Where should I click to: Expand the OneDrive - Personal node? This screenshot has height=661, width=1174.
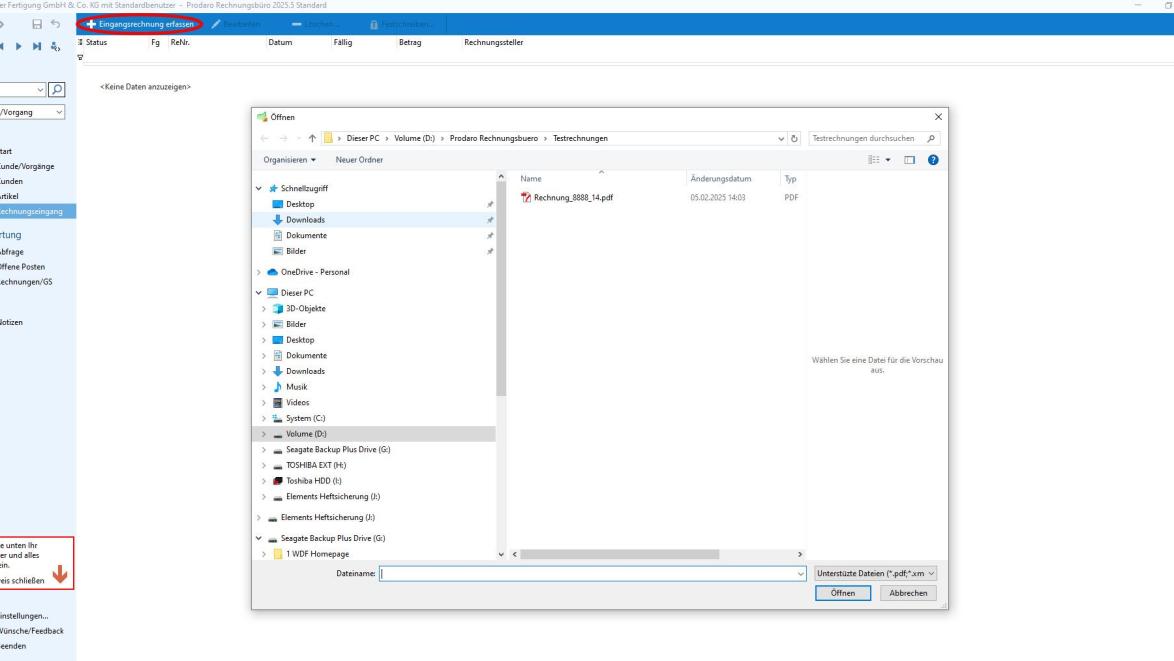coord(259,272)
